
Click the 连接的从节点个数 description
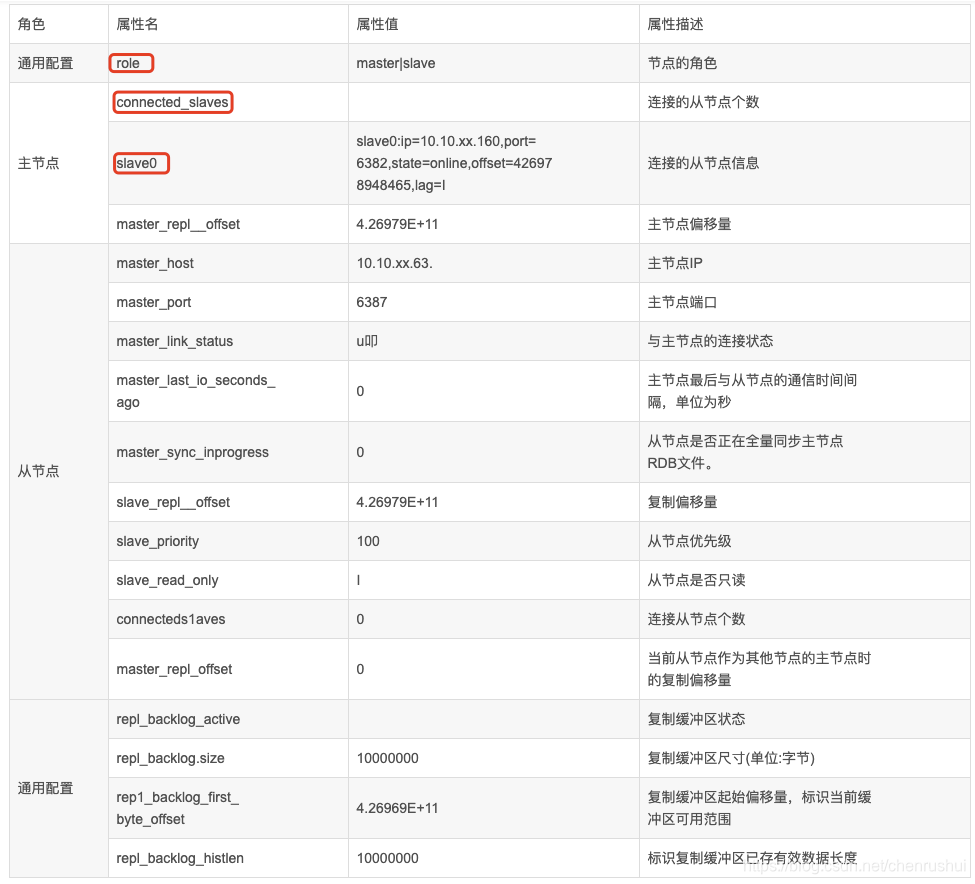click(703, 102)
